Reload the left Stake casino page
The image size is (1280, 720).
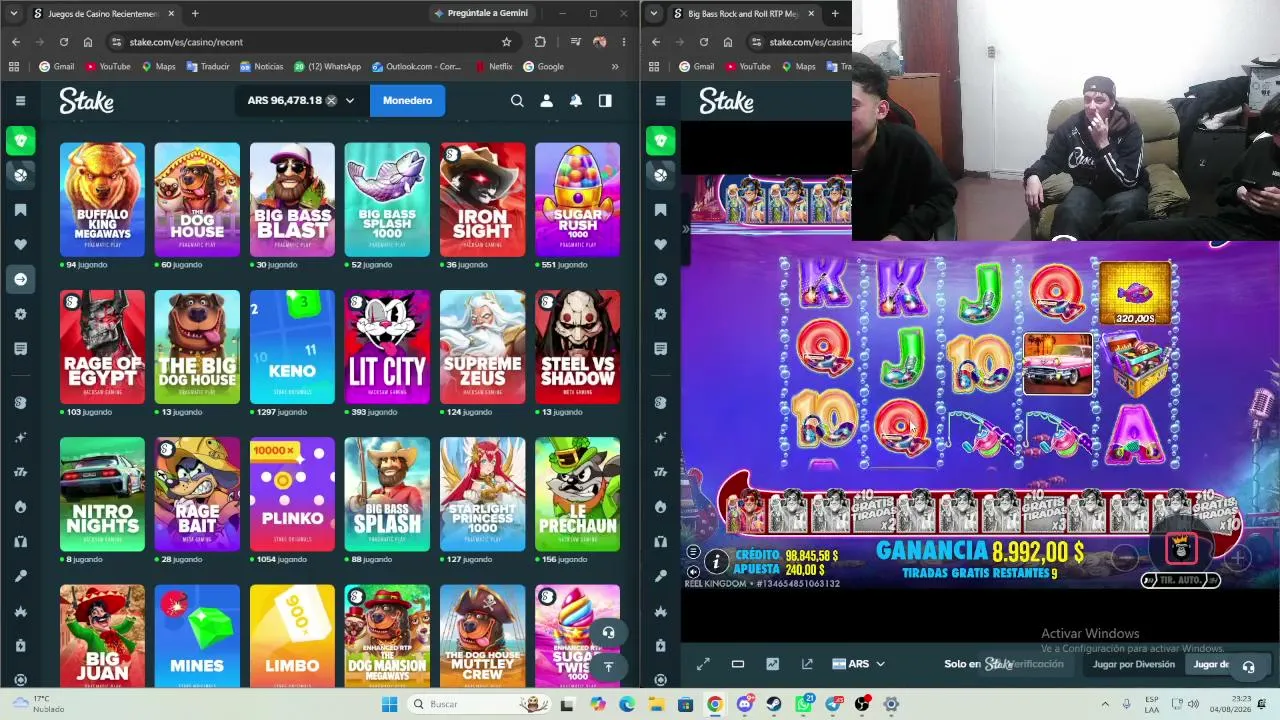click(63, 42)
